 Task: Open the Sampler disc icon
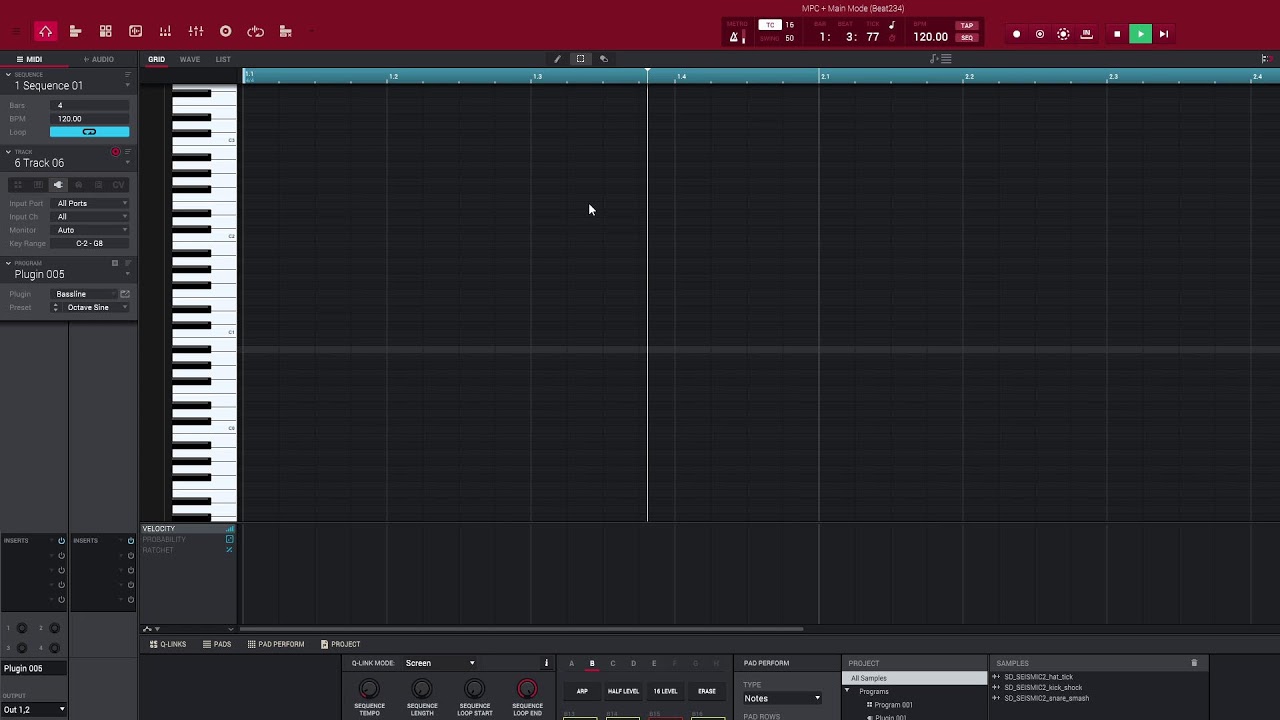(x=225, y=32)
